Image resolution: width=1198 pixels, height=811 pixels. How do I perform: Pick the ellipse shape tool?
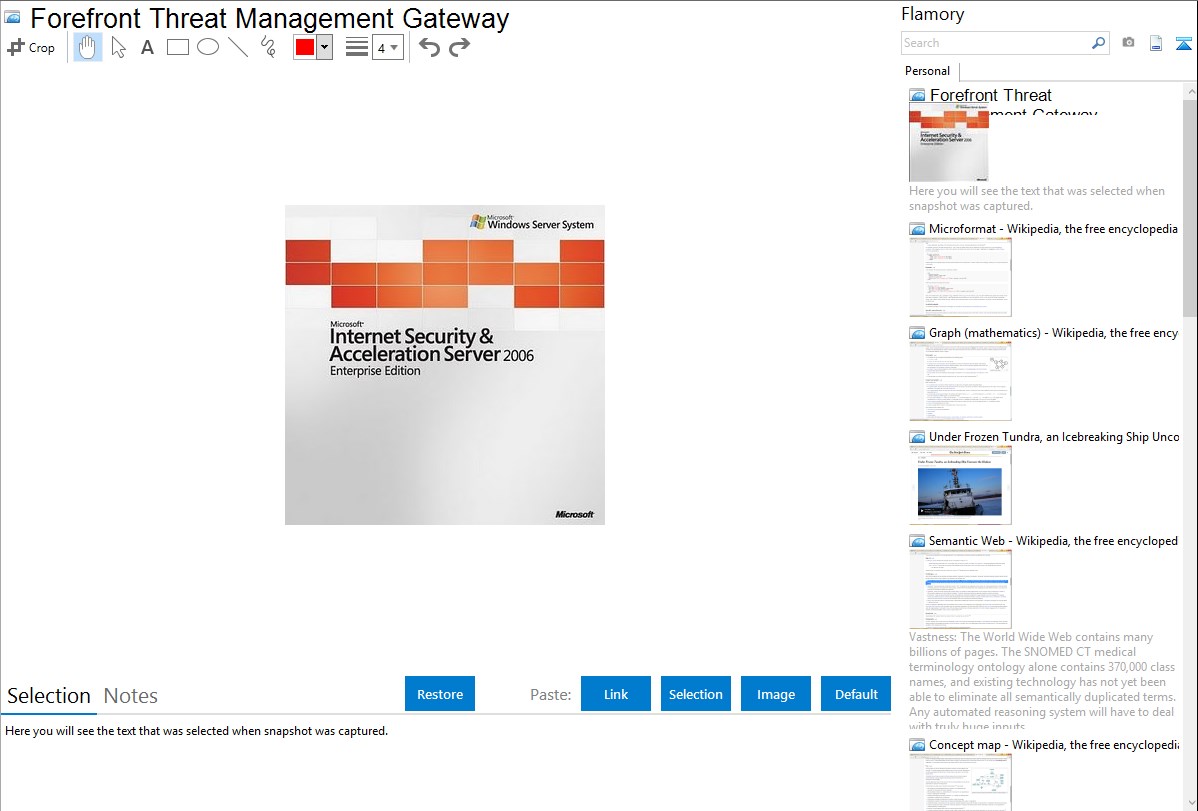point(208,47)
